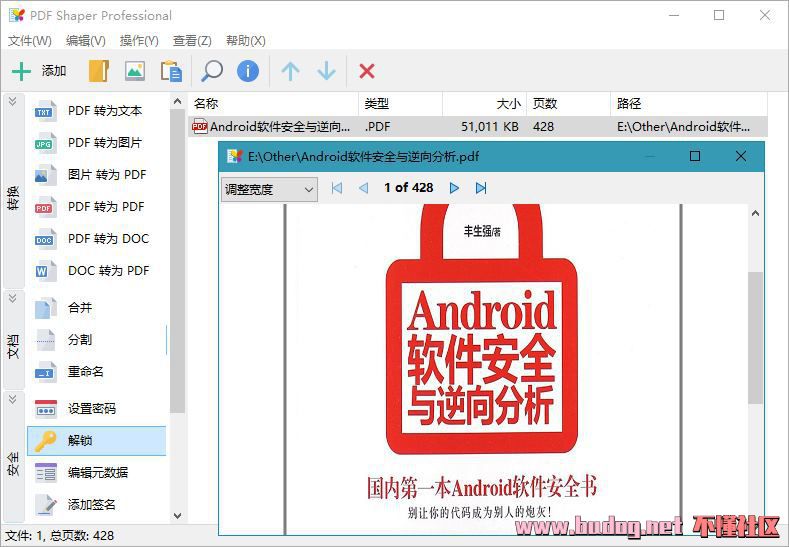Sort file list by 类型 column

pyautogui.click(x=401, y=104)
